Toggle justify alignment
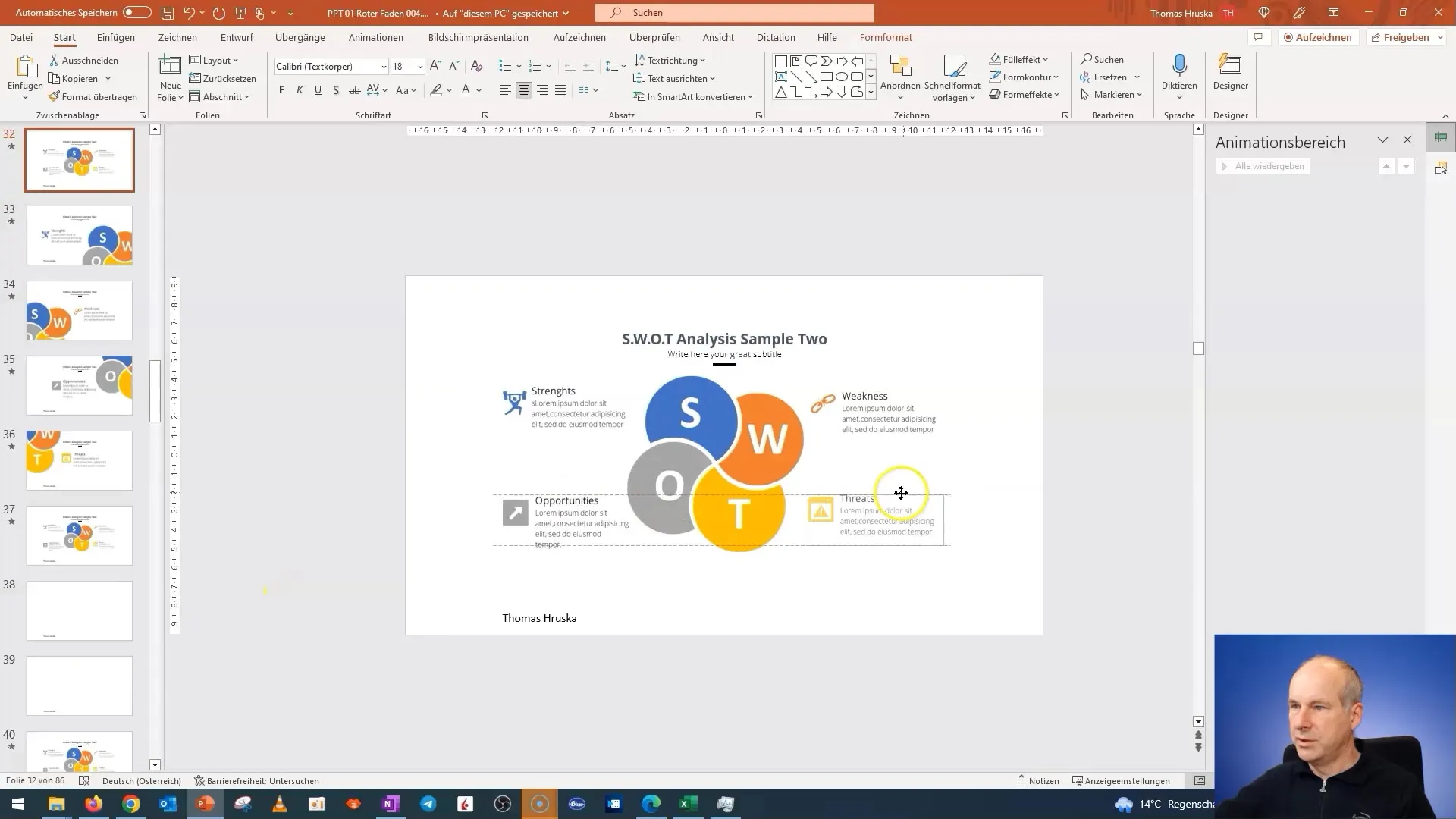The width and height of the screenshot is (1456, 819). click(x=560, y=90)
